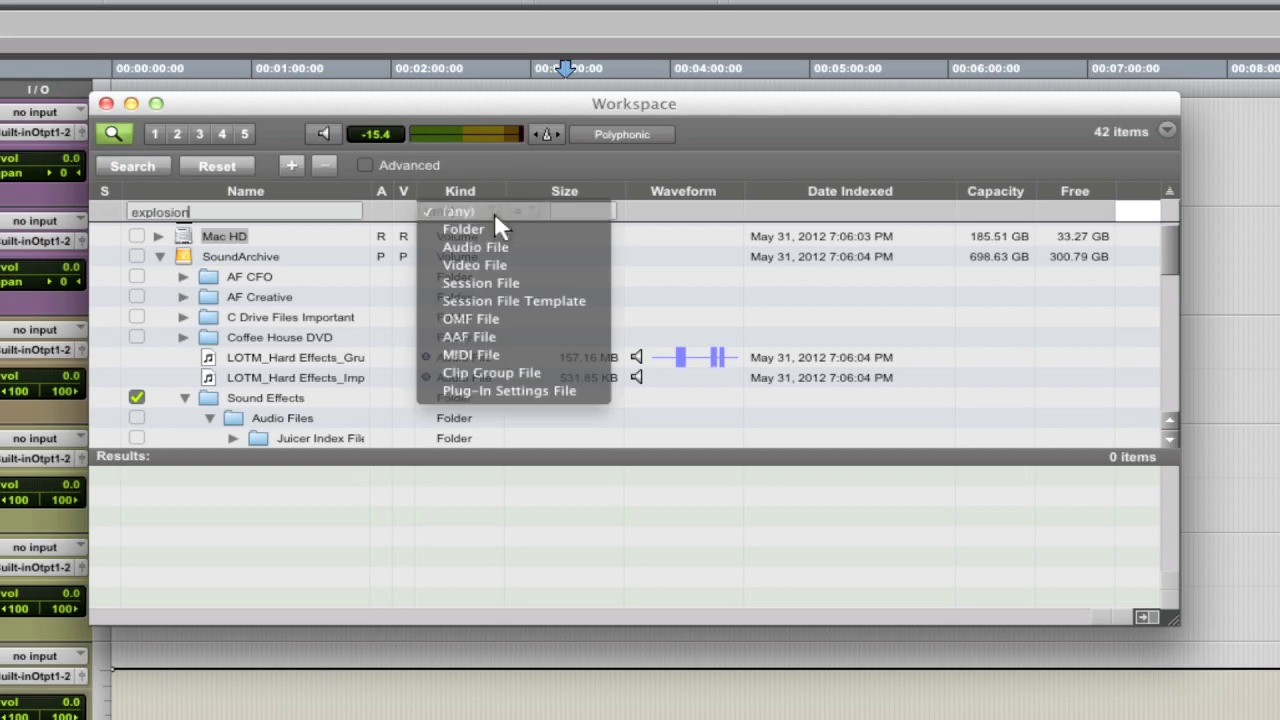Sort by the Size column header

click(x=564, y=191)
